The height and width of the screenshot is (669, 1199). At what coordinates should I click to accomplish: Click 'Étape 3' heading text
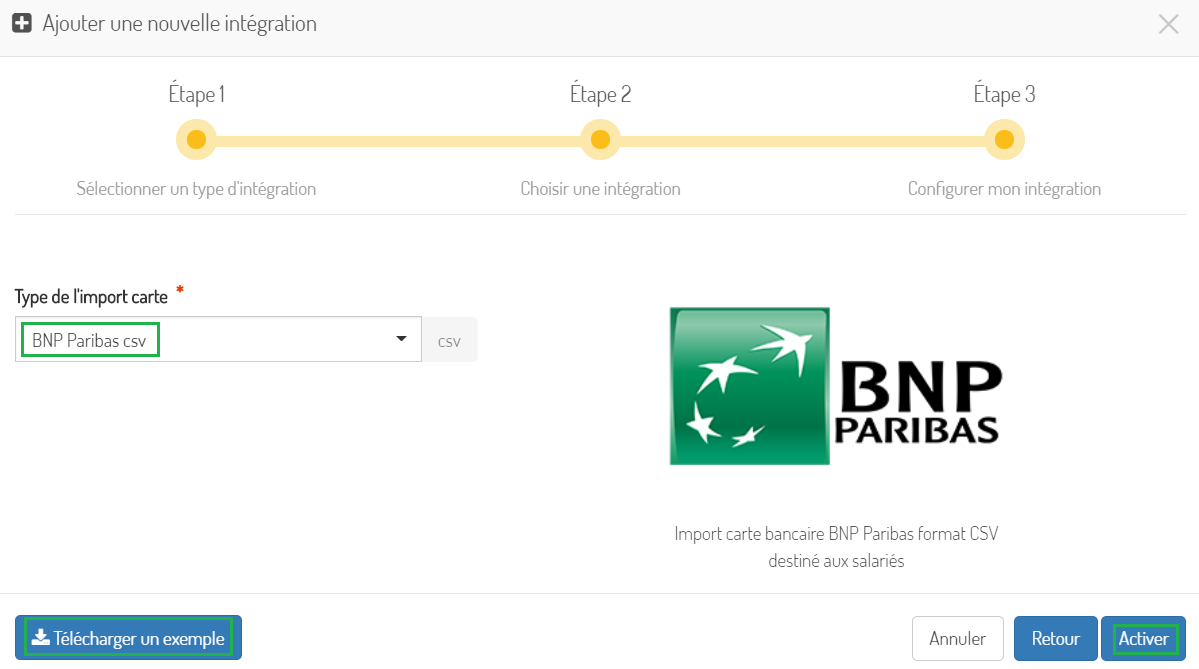click(x=1004, y=94)
